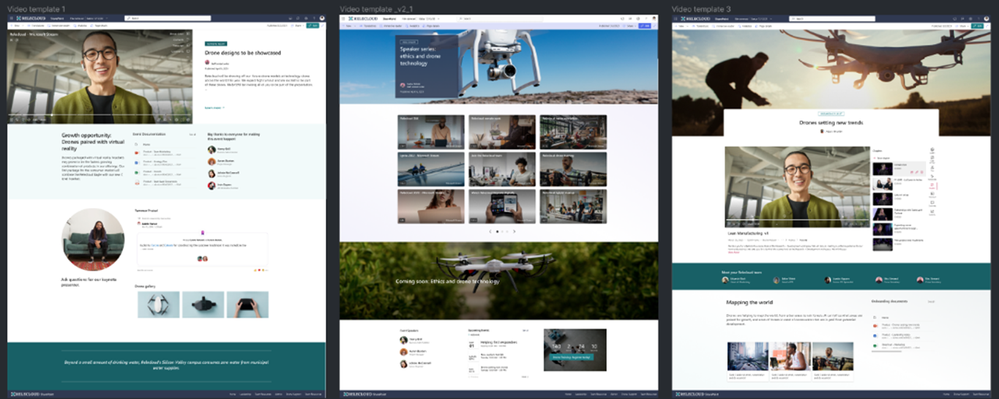Open 'Mapping the world' heading
Viewport: 999px width, 399px height.
click(x=750, y=302)
